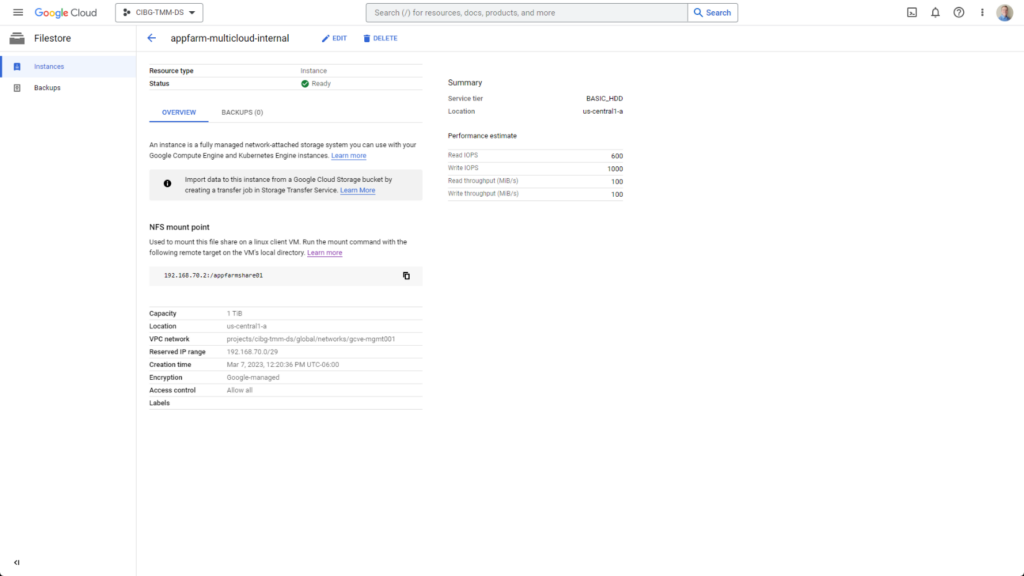Open Instances in the sidebar
The image size is (1024, 576).
click(49, 66)
